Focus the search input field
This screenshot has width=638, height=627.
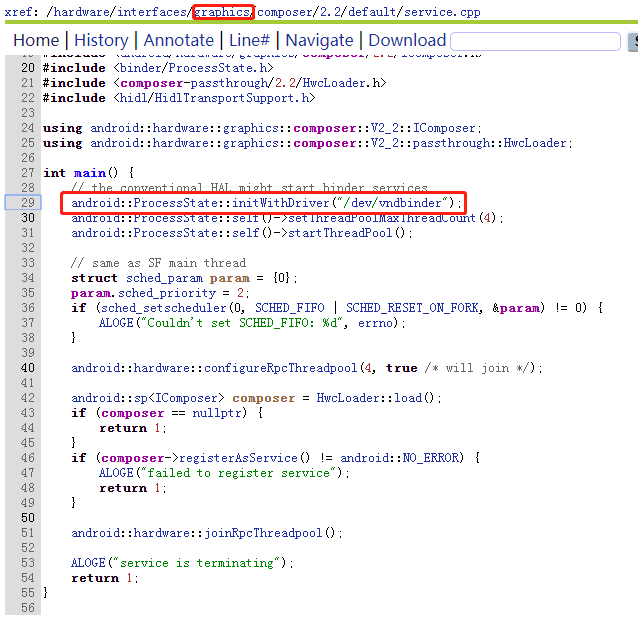click(x=535, y=42)
